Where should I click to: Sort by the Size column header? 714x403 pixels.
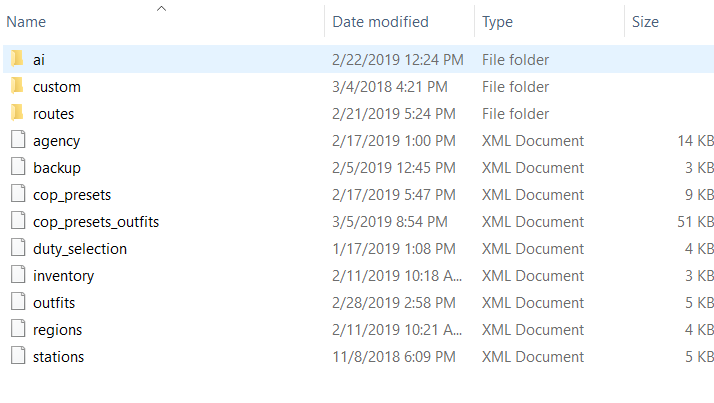pyautogui.click(x=645, y=22)
